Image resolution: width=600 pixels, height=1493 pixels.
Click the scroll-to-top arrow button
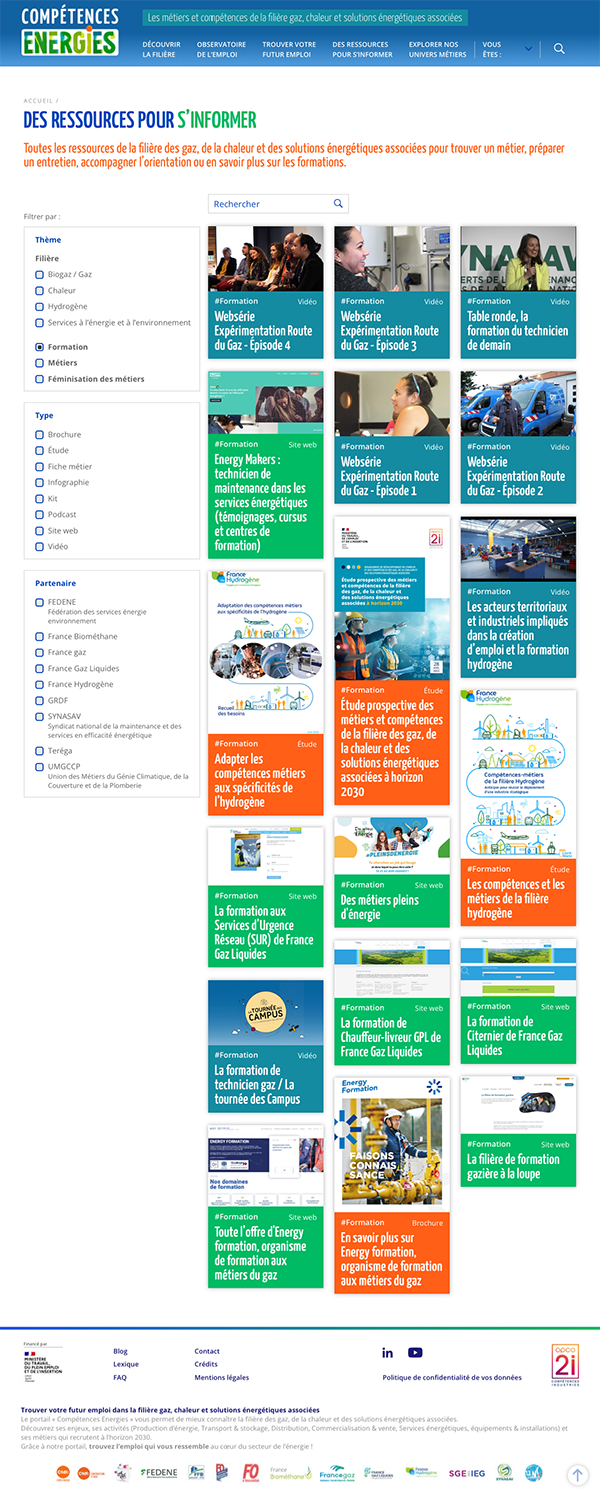pos(577,1475)
